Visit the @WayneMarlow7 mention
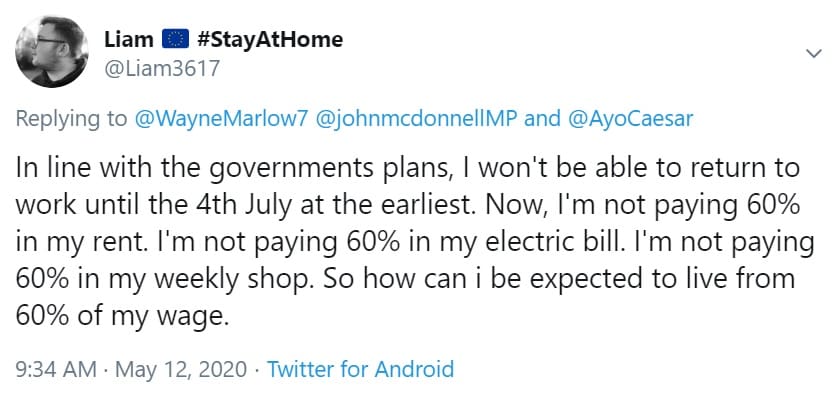Viewport: 837px width, 393px height. pos(222,119)
